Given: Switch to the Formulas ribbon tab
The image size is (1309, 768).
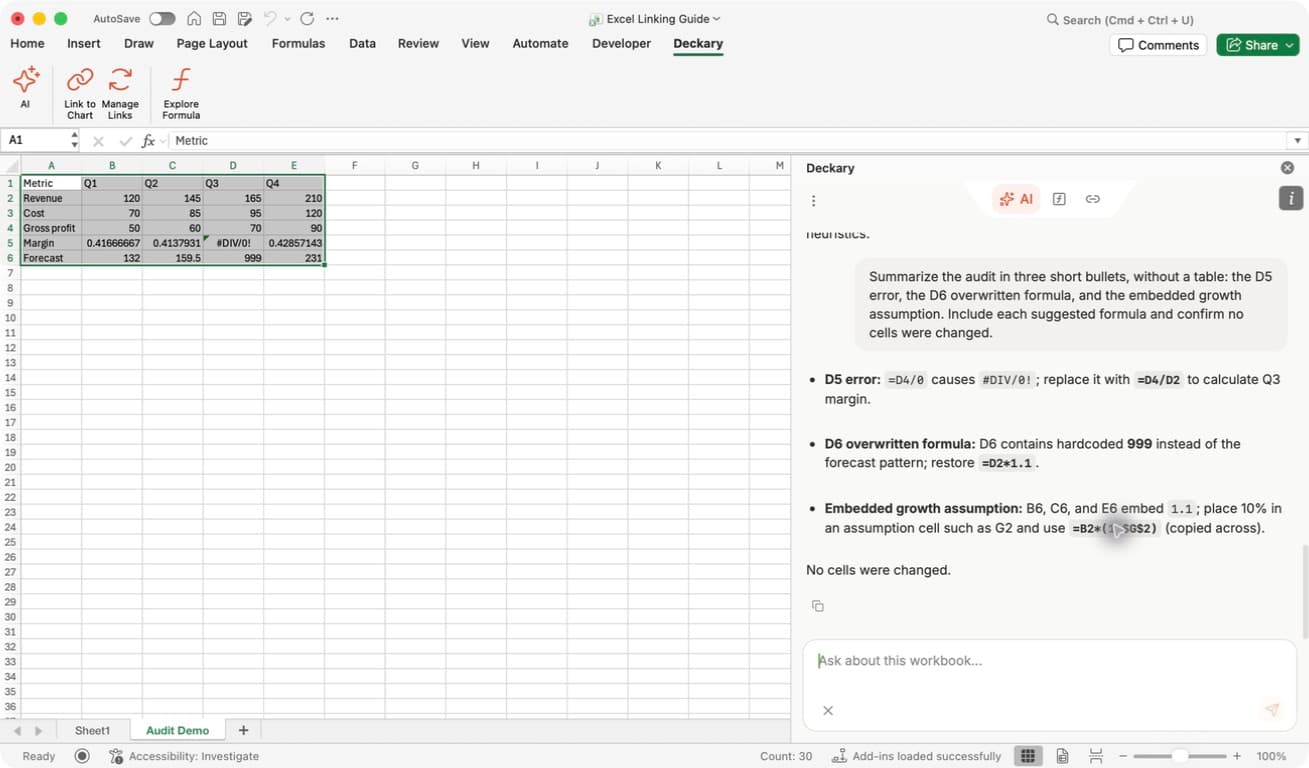Looking at the screenshot, I should [298, 44].
